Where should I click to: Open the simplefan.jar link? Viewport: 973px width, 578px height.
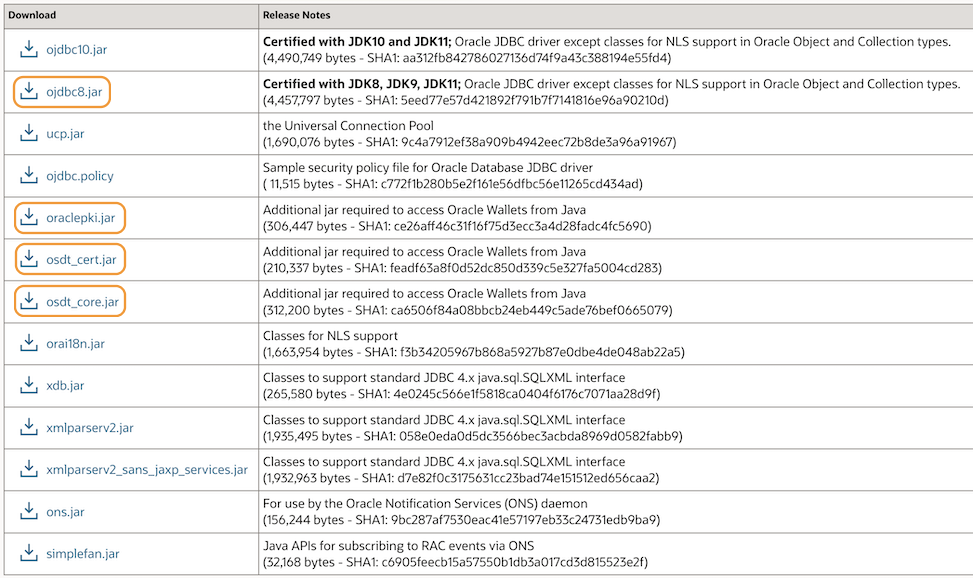(x=83, y=554)
